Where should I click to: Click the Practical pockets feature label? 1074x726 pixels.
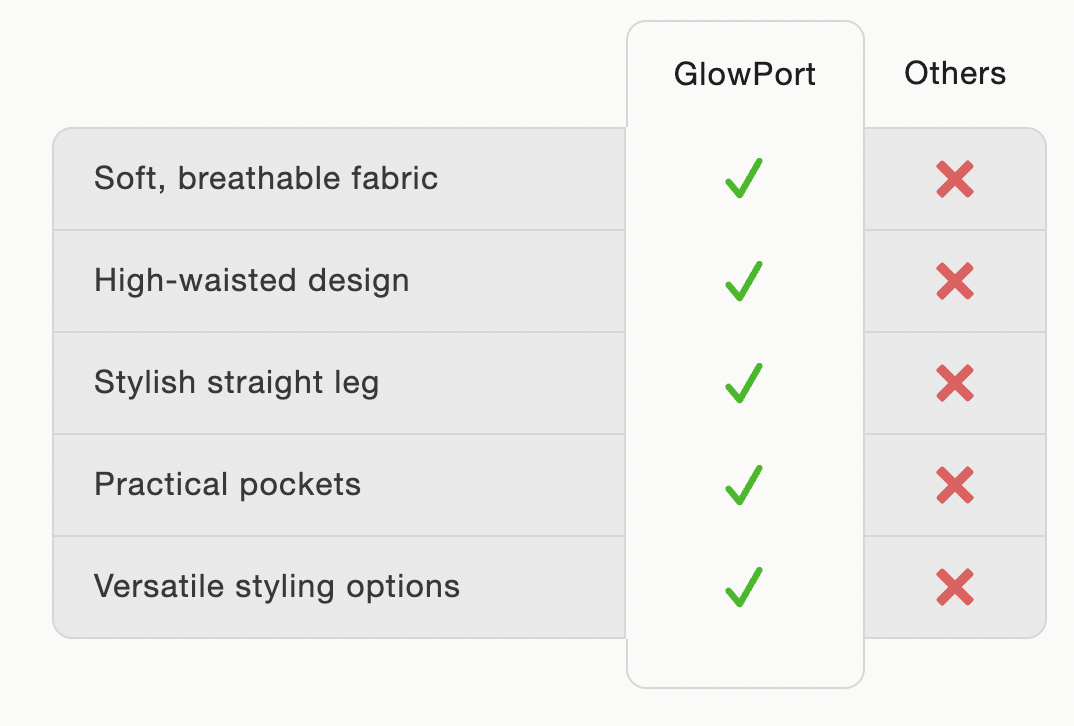(x=228, y=485)
